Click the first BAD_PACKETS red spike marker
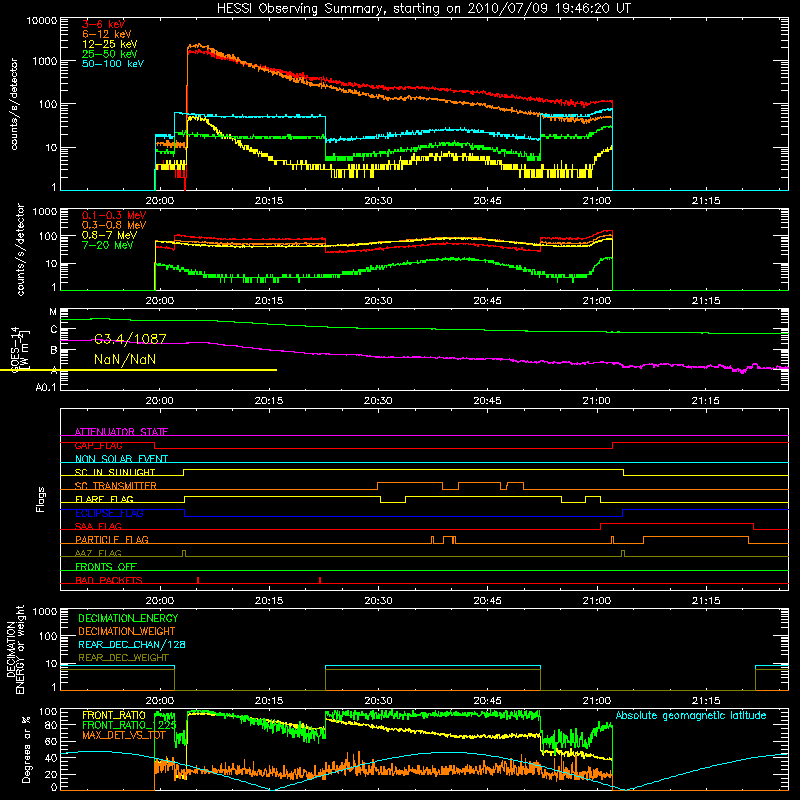 tap(198, 580)
